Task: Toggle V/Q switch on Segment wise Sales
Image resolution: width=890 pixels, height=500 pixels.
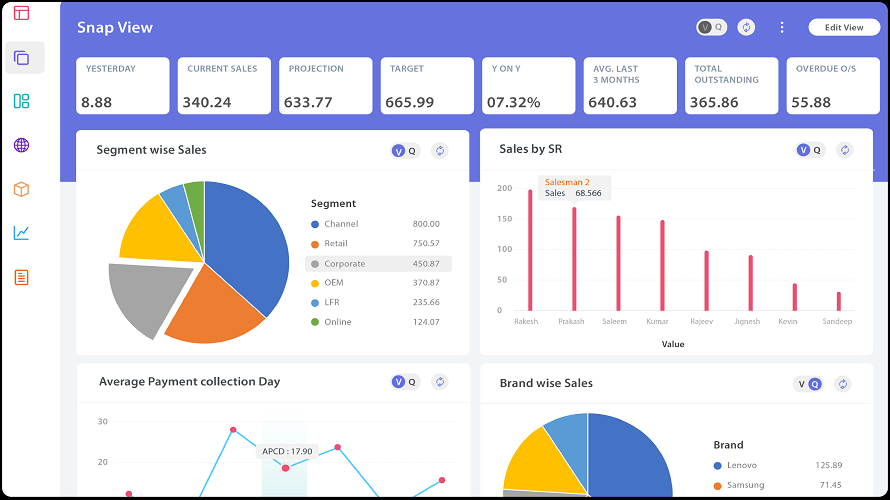Action: [x=405, y=151]
